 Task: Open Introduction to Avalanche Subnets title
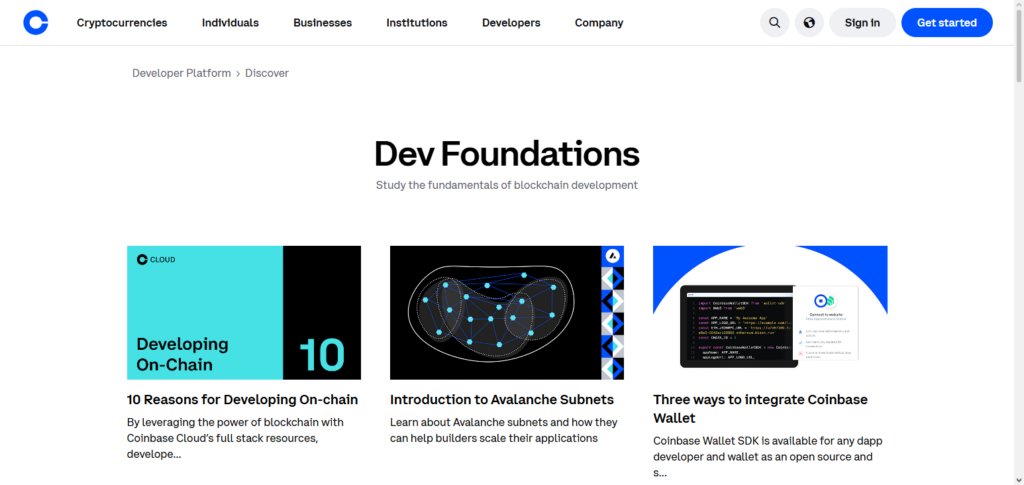tap(502, 399)
